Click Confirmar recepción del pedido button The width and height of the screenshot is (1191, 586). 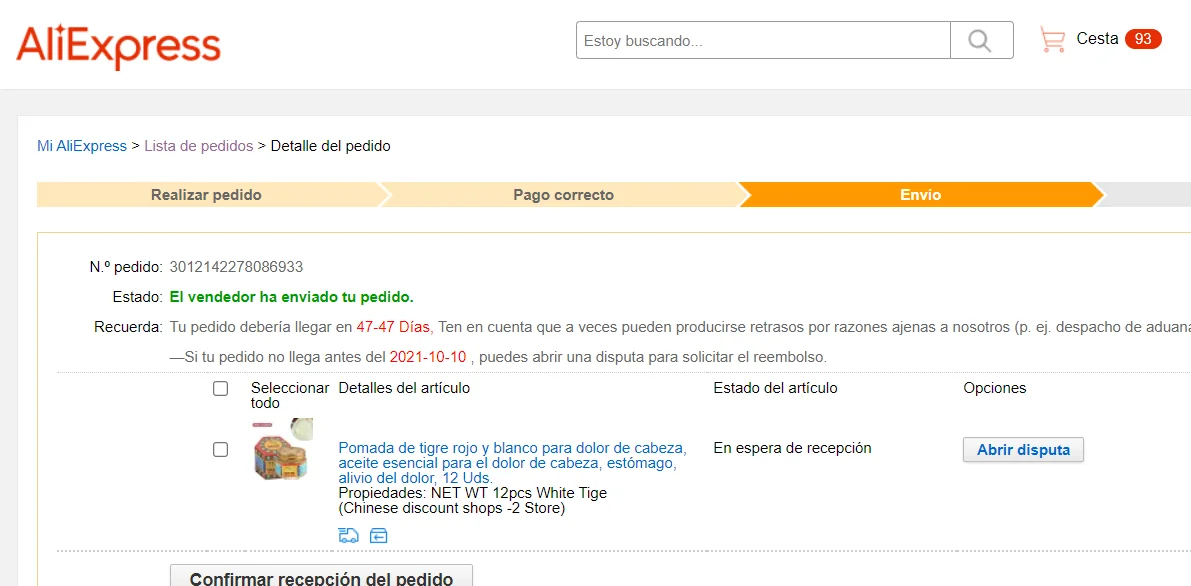321,577
